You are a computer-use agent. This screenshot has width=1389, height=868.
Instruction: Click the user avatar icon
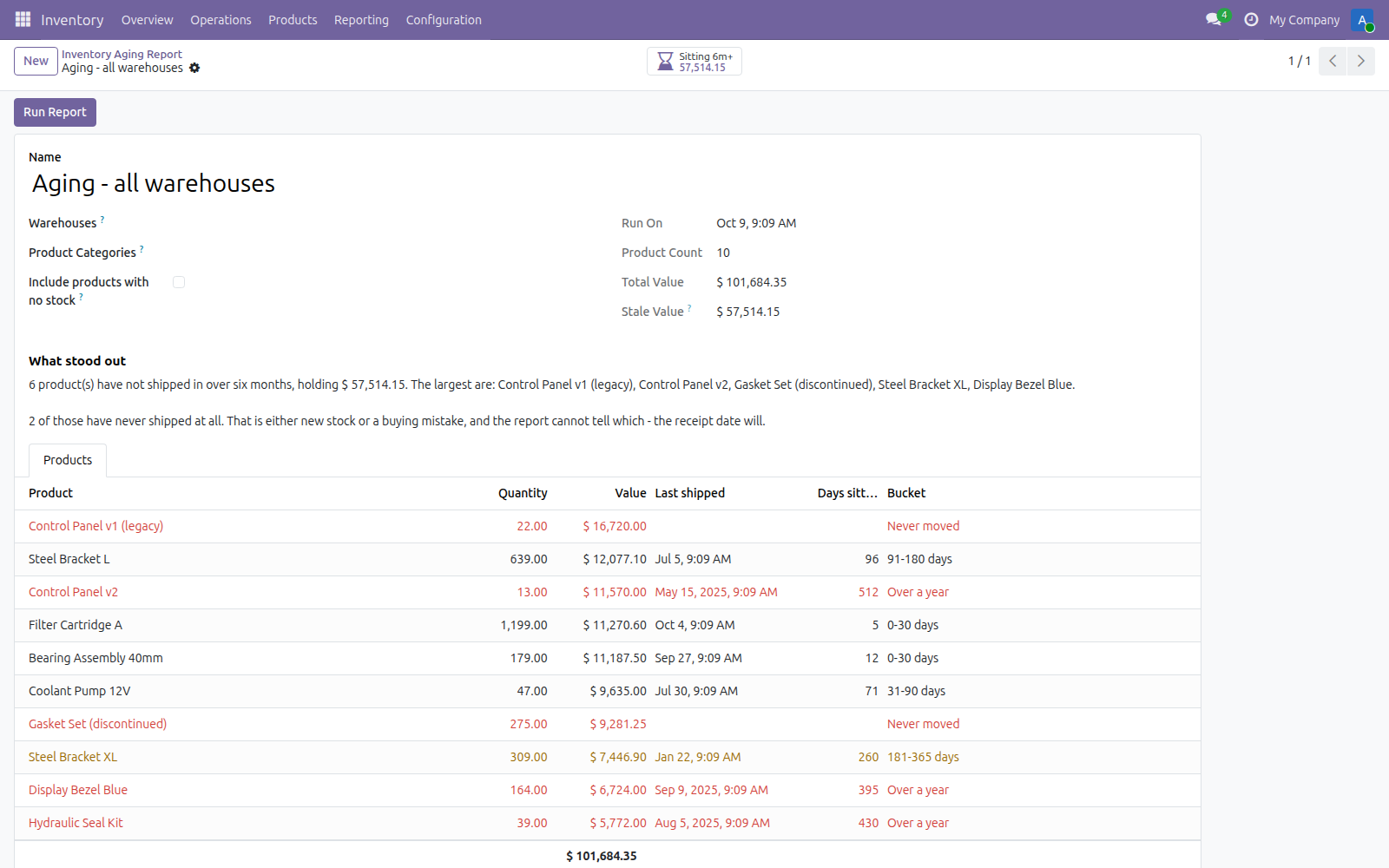(x=1362, y=20)
